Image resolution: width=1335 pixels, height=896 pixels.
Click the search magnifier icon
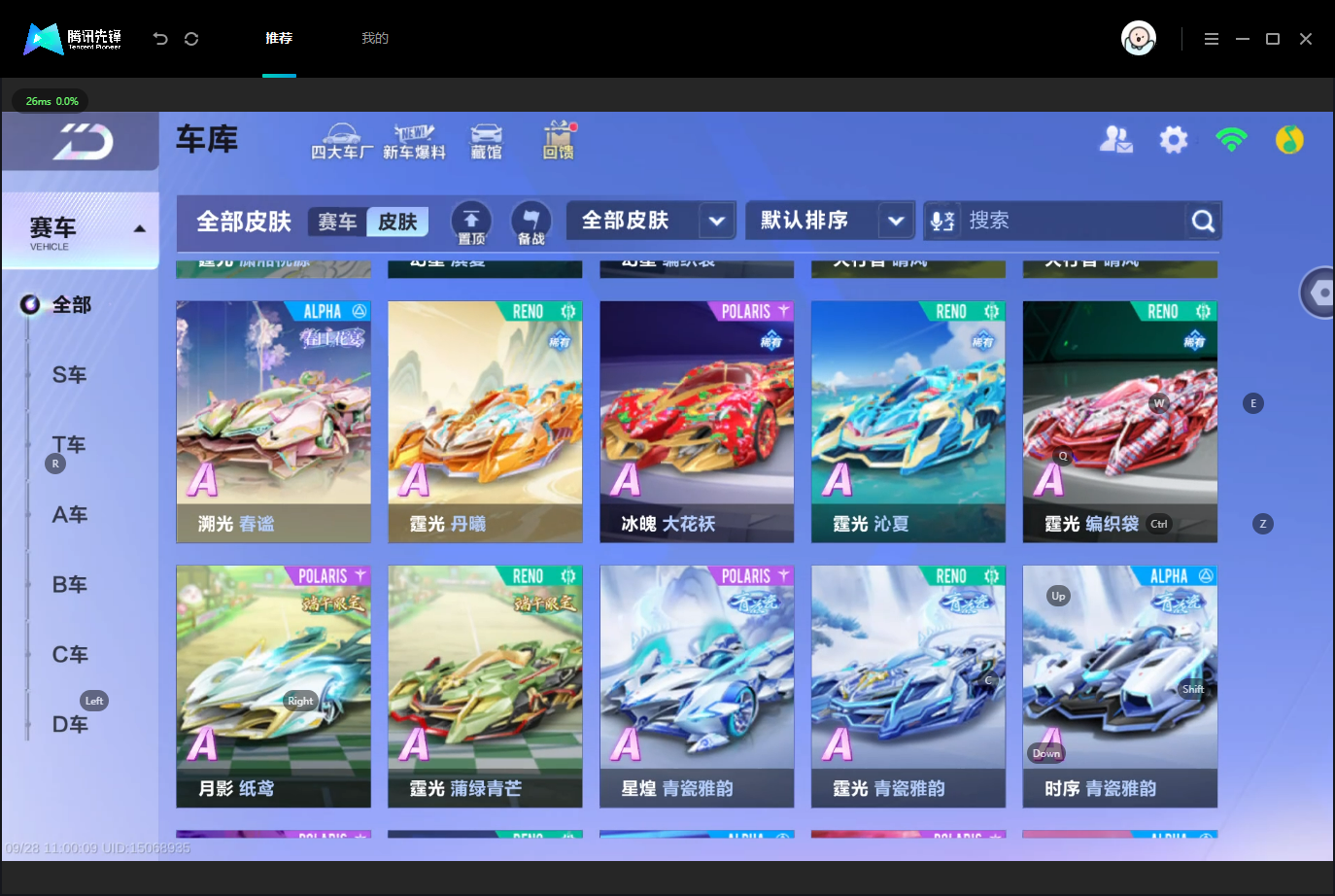(1203, 222)
